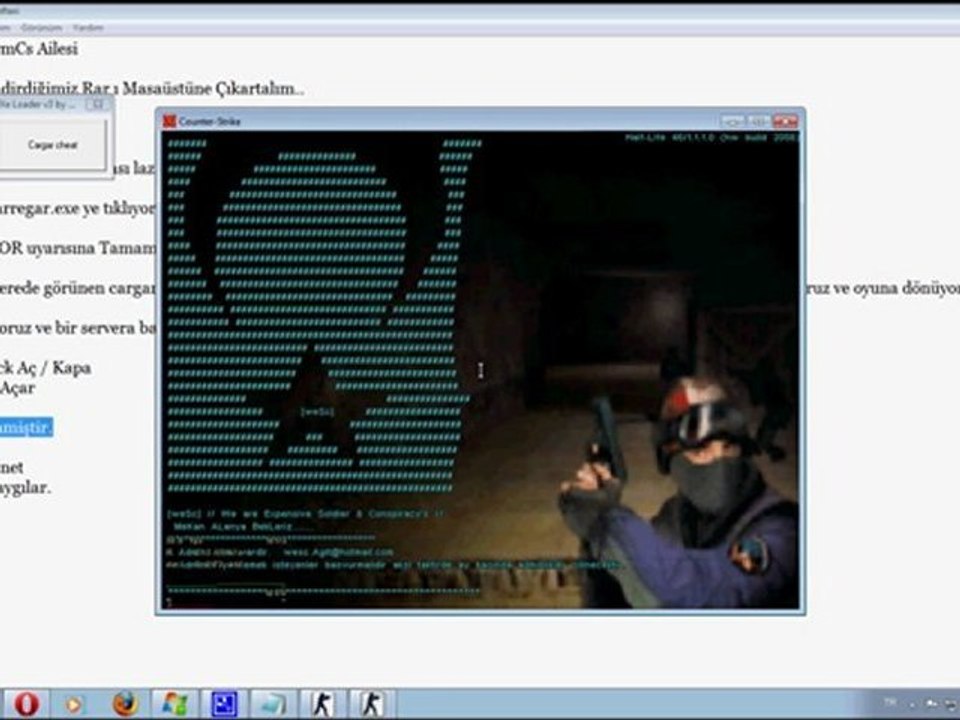Close the Loader v7 window

[97, 104]
